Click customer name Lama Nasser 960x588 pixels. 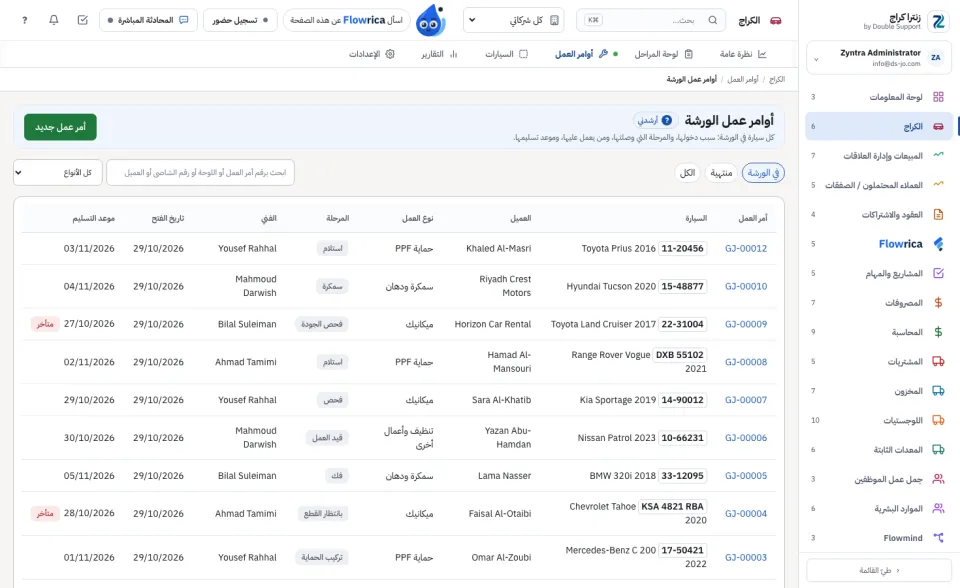coord(504,475)
